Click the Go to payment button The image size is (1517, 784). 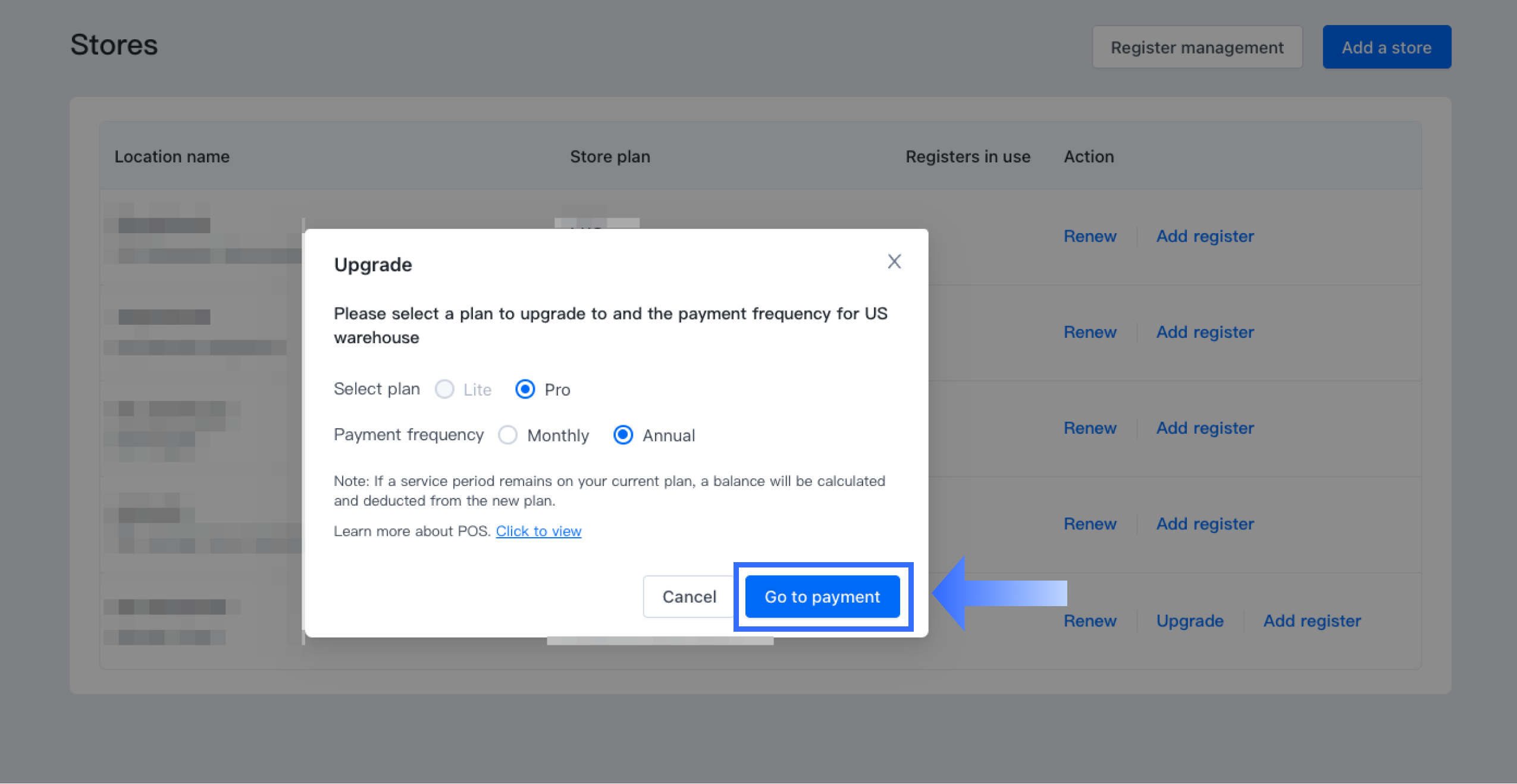822,597
